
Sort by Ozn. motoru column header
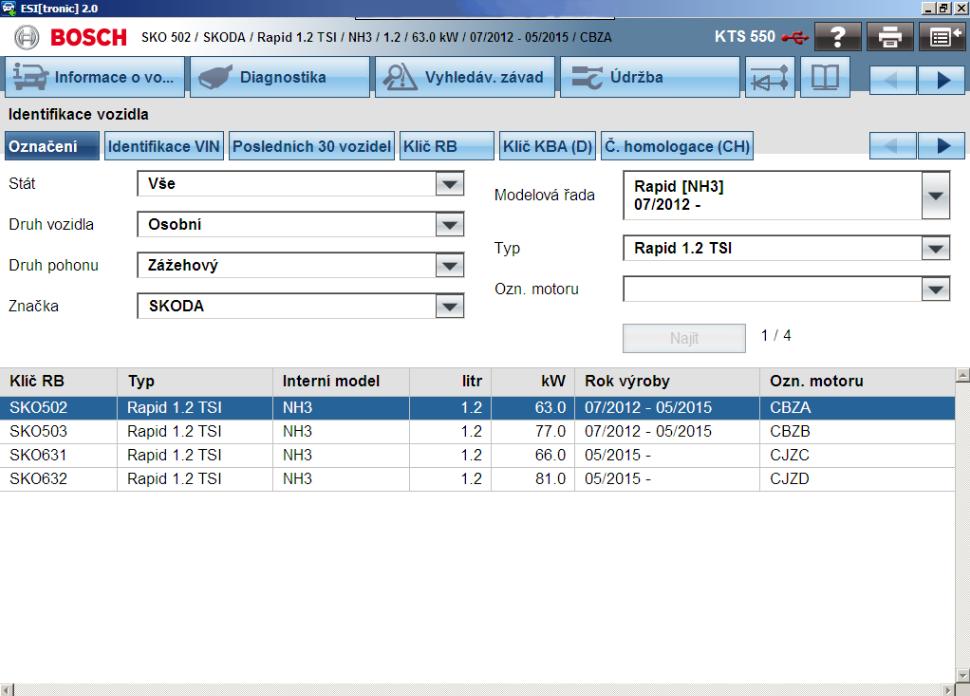(857, 382)
